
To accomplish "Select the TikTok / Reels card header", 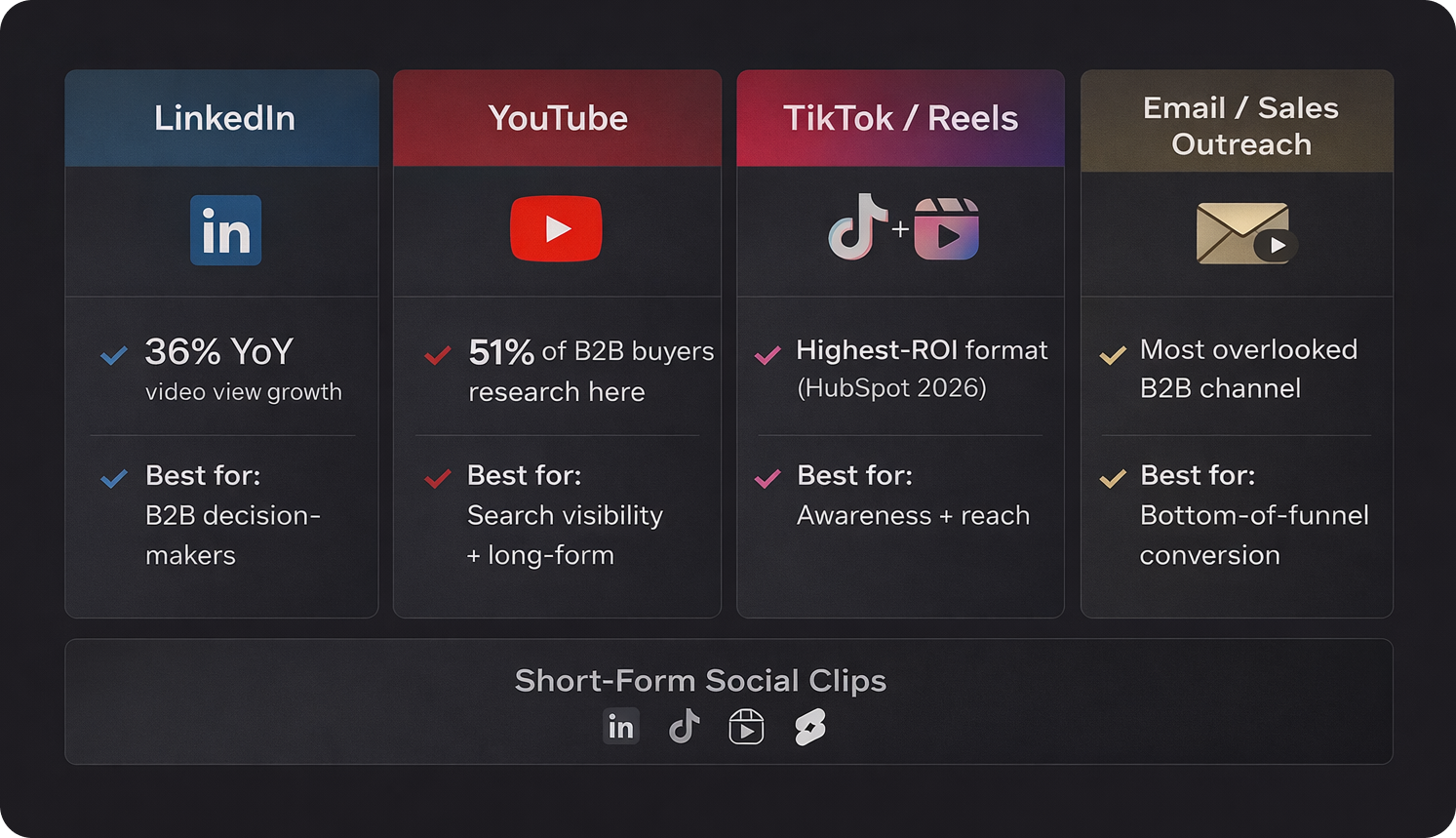I will click(900, 118).
